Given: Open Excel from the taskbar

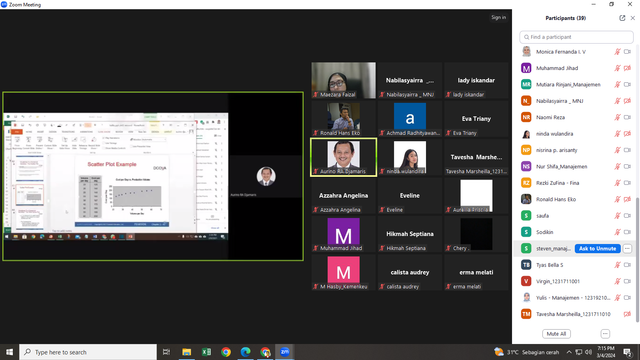Looking at the screenshot, I should click(x=206, y=352).
